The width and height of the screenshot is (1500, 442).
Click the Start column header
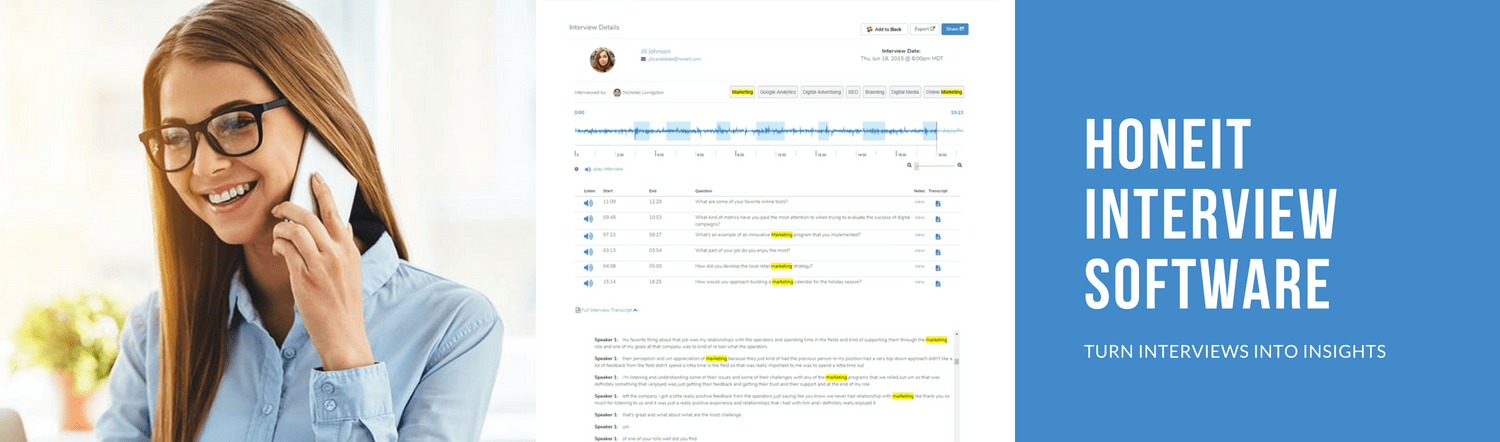(608, 190)
